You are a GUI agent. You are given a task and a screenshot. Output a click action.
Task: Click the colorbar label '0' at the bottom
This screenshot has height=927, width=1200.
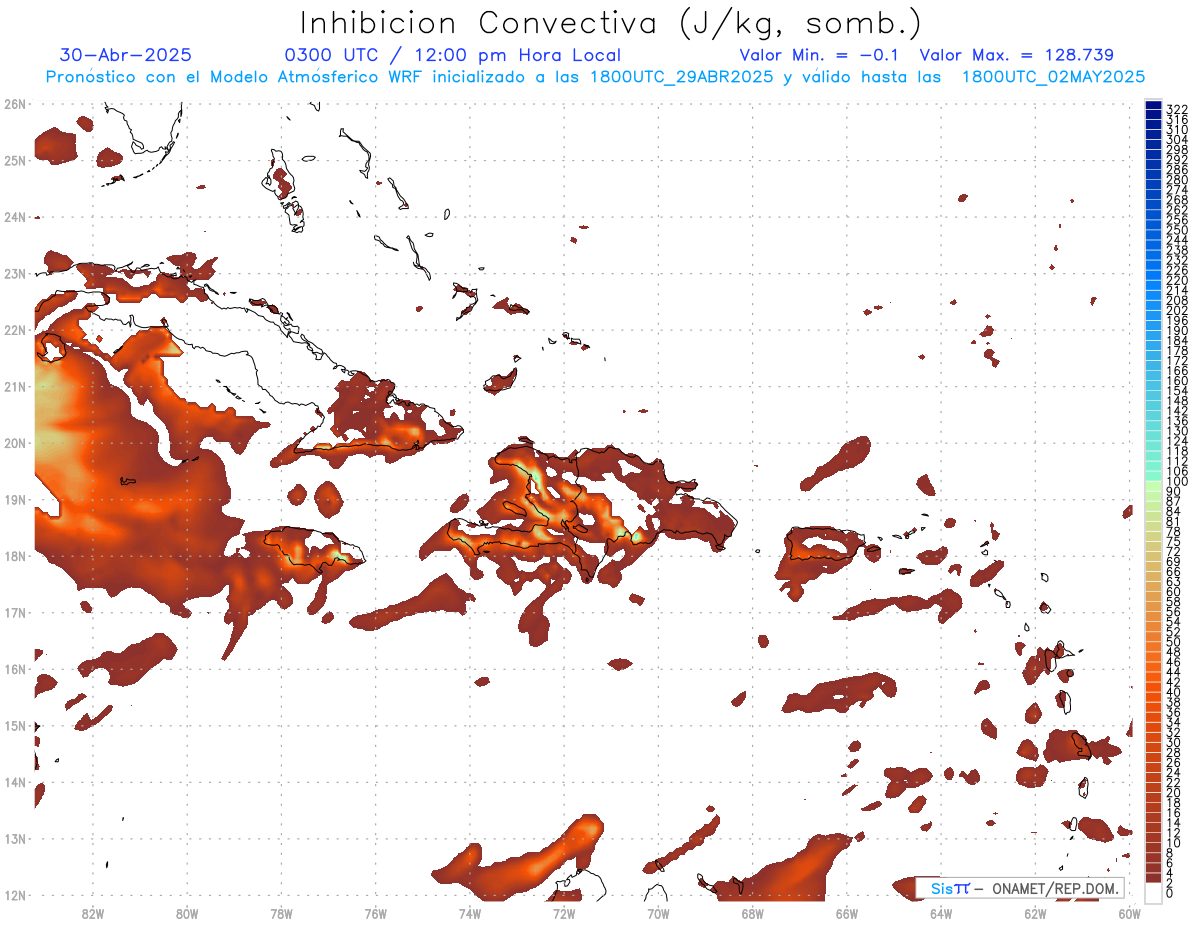coord(1170,893)
